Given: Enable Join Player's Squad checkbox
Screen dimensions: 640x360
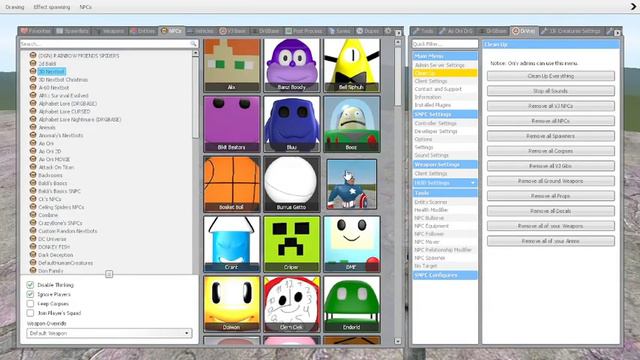Looking at the screenshot, I should coord(30,313).
